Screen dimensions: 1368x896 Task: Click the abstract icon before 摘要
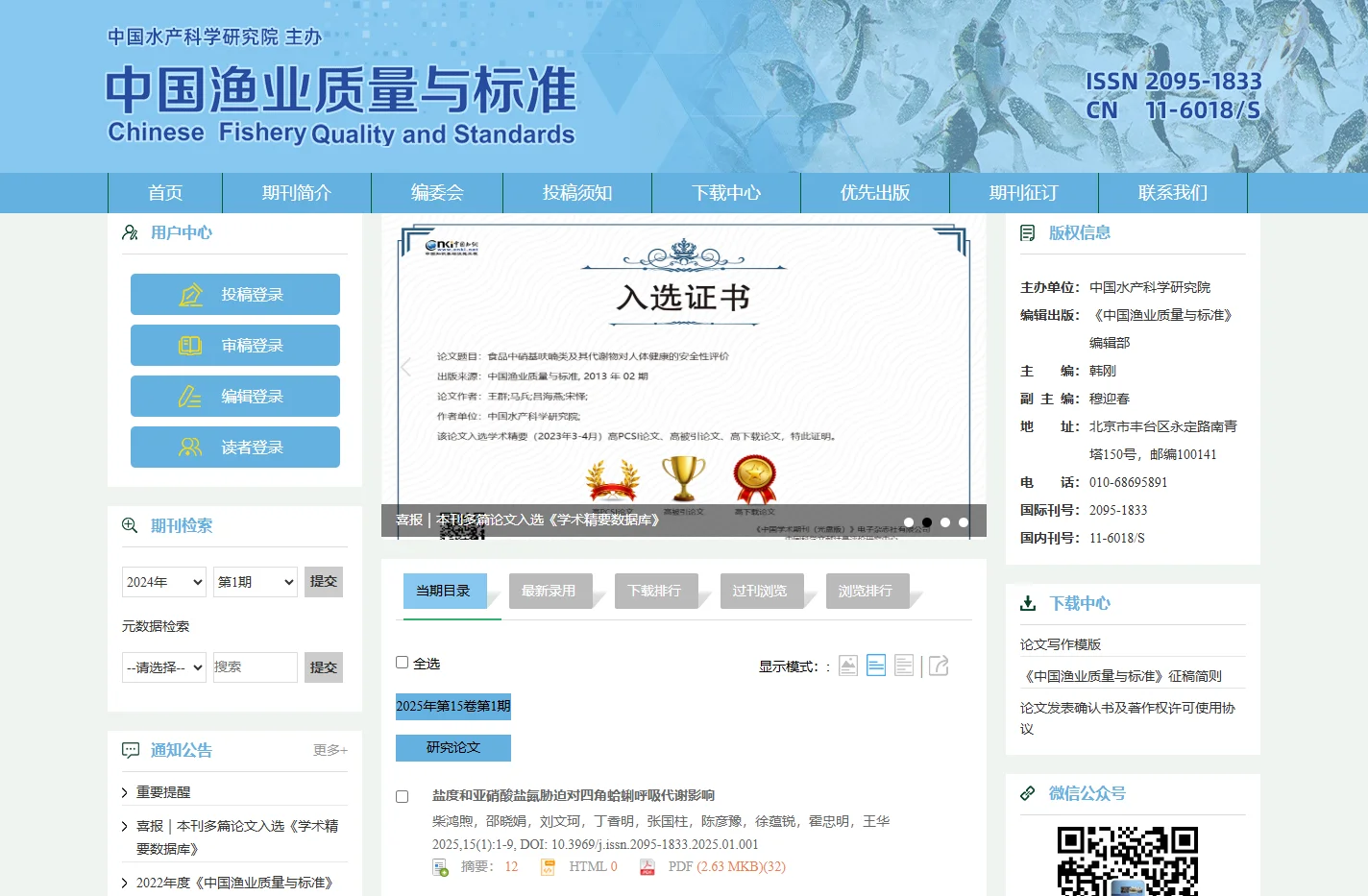pos(441,867)
